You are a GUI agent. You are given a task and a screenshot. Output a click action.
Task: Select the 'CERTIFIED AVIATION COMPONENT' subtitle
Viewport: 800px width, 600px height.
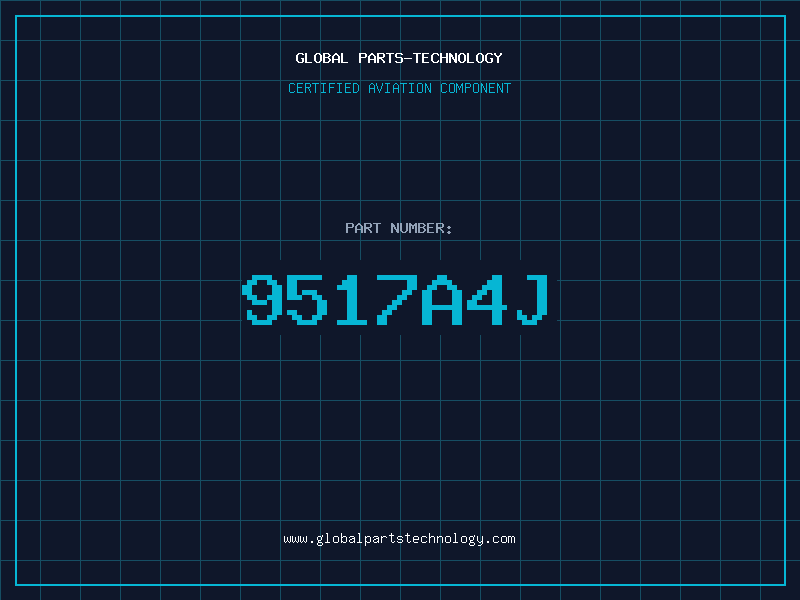coord(399,88)
